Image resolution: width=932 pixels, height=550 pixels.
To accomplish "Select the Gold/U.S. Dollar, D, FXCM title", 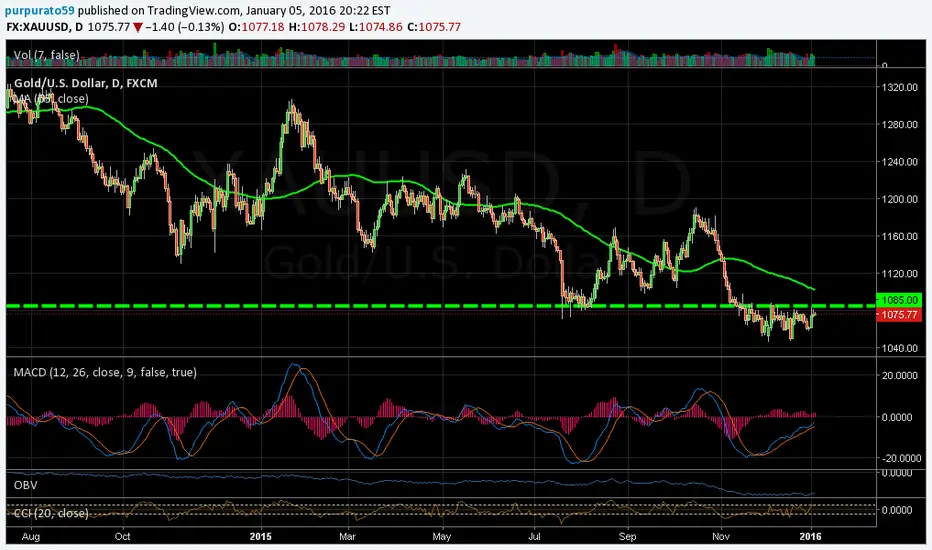I will (x=86, y=83).
